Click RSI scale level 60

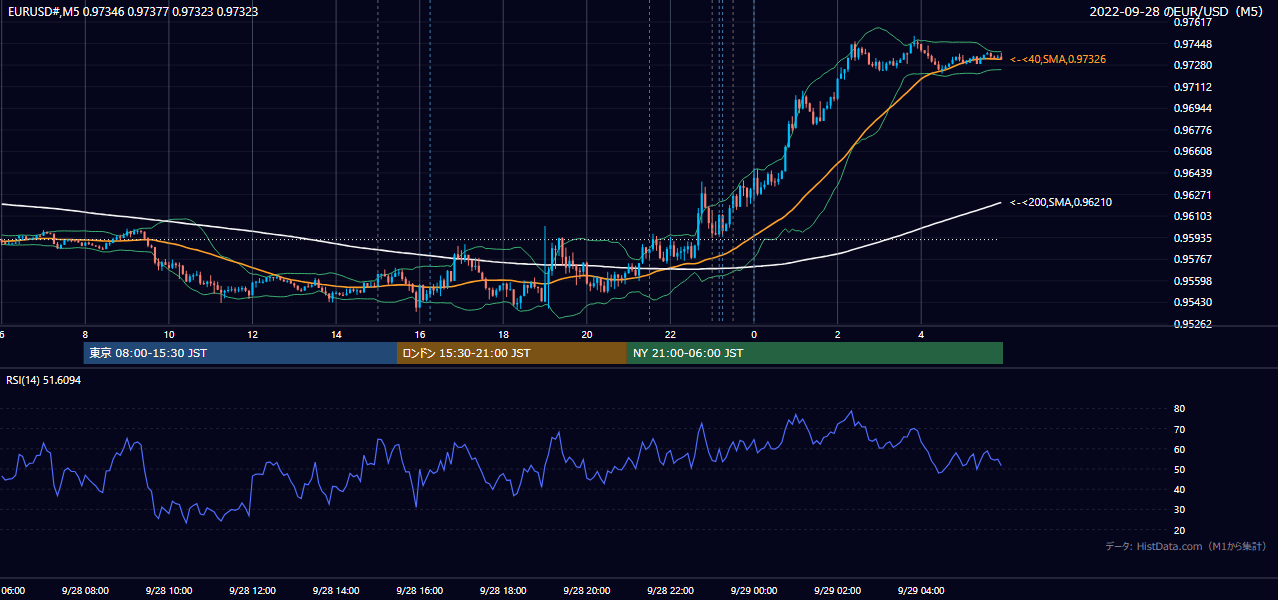[1179, 449]
